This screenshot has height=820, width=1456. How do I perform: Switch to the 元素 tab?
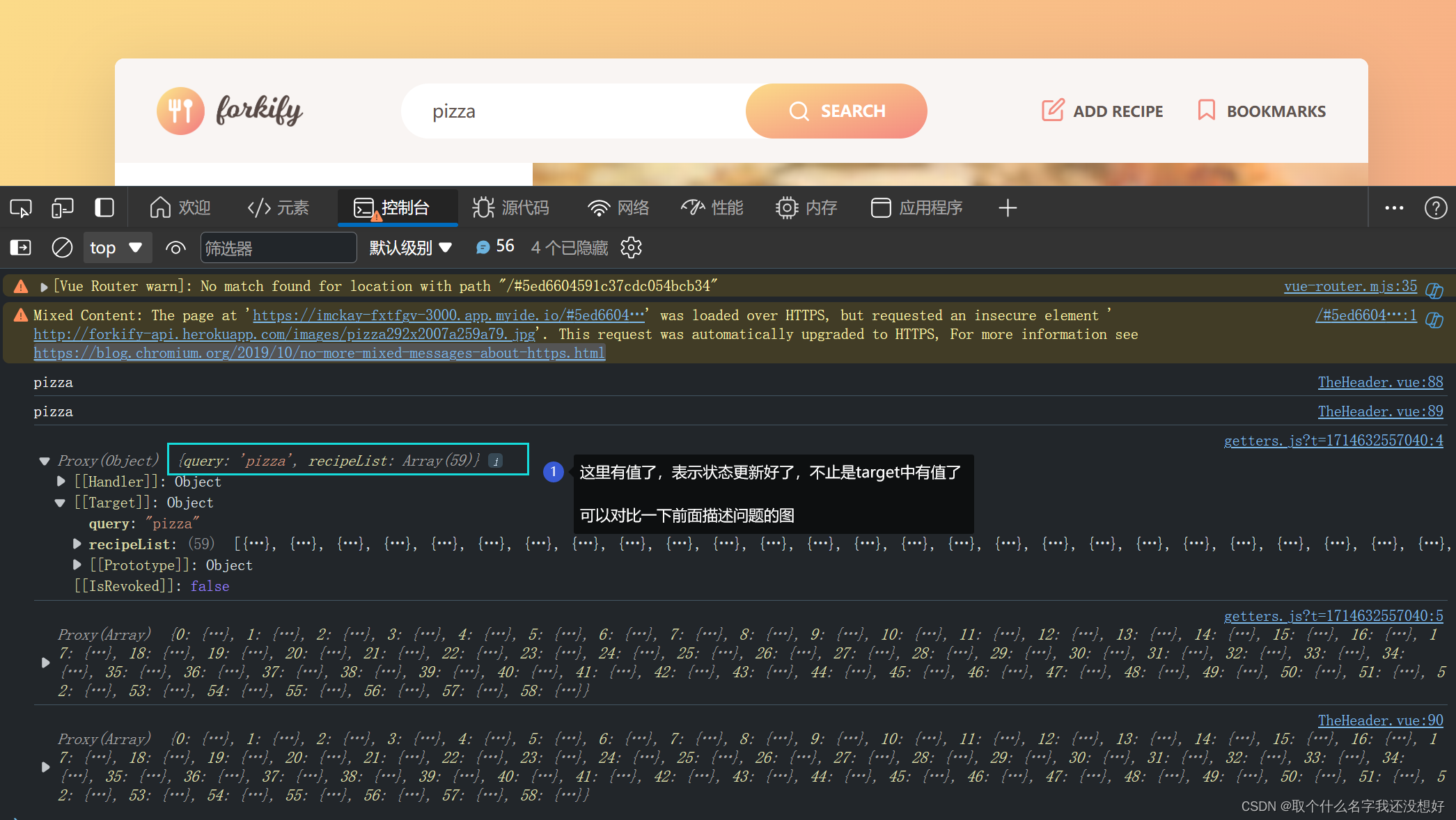tap(279, 207)
